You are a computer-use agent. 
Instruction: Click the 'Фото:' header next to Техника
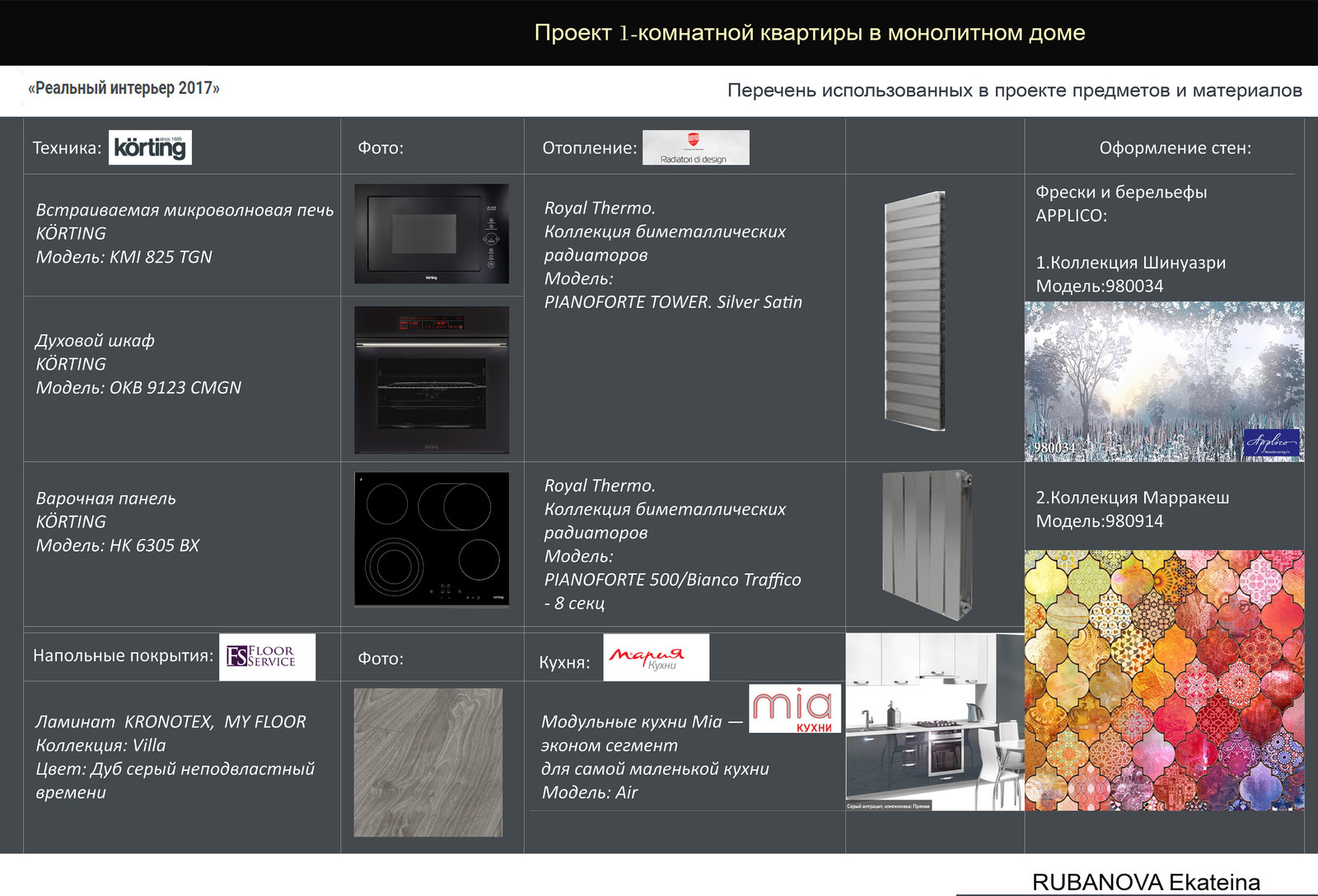(x=381, y=148)
